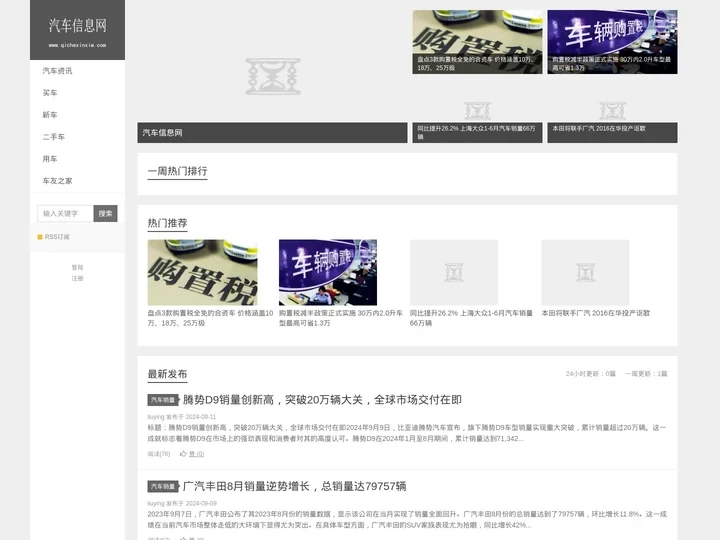This screenshot has height=540, width=720.
Task: Open top banner placeholder for 上海大众 article
Action: [477, 111]
